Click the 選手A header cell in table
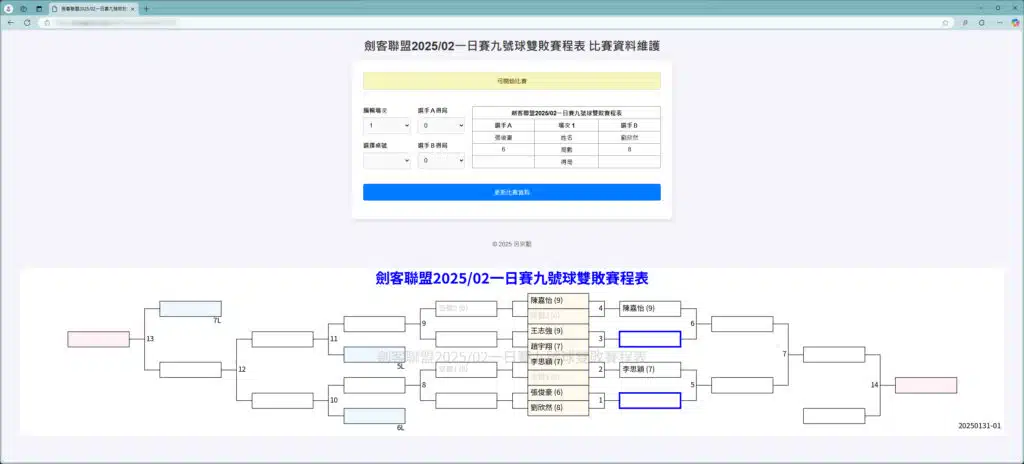This screenshot has width=1024, height=464. coord(503,125)
